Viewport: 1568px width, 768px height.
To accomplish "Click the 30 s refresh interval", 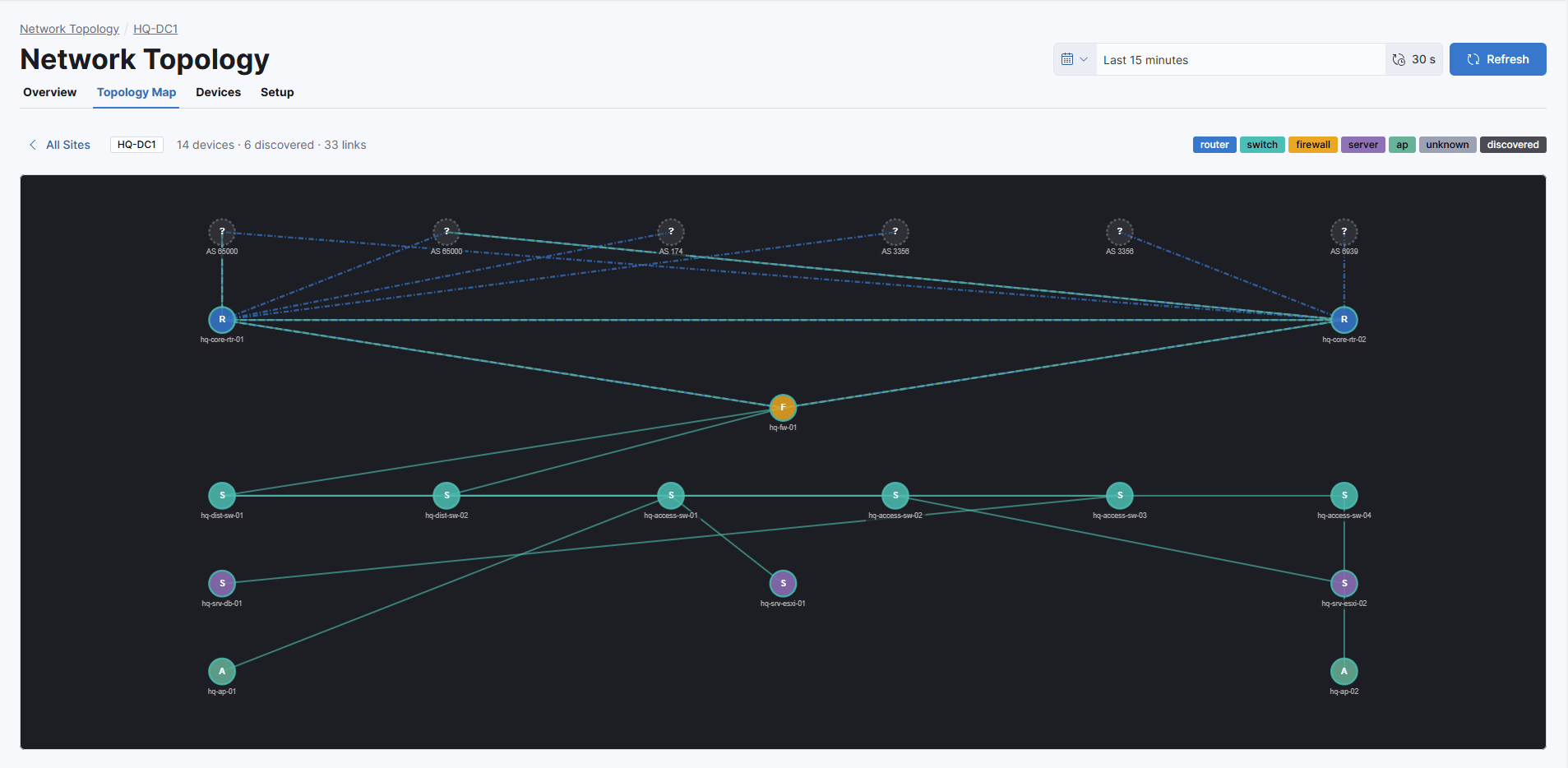I will (1414, 59).
